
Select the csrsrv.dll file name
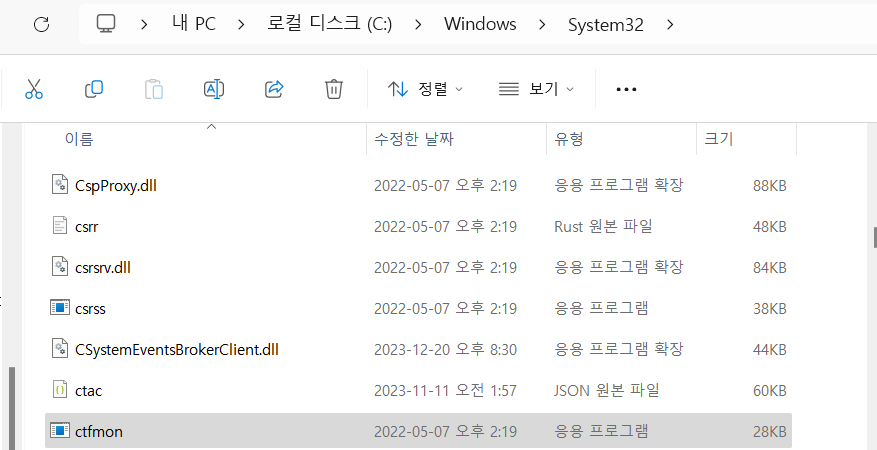click(102, 268)
